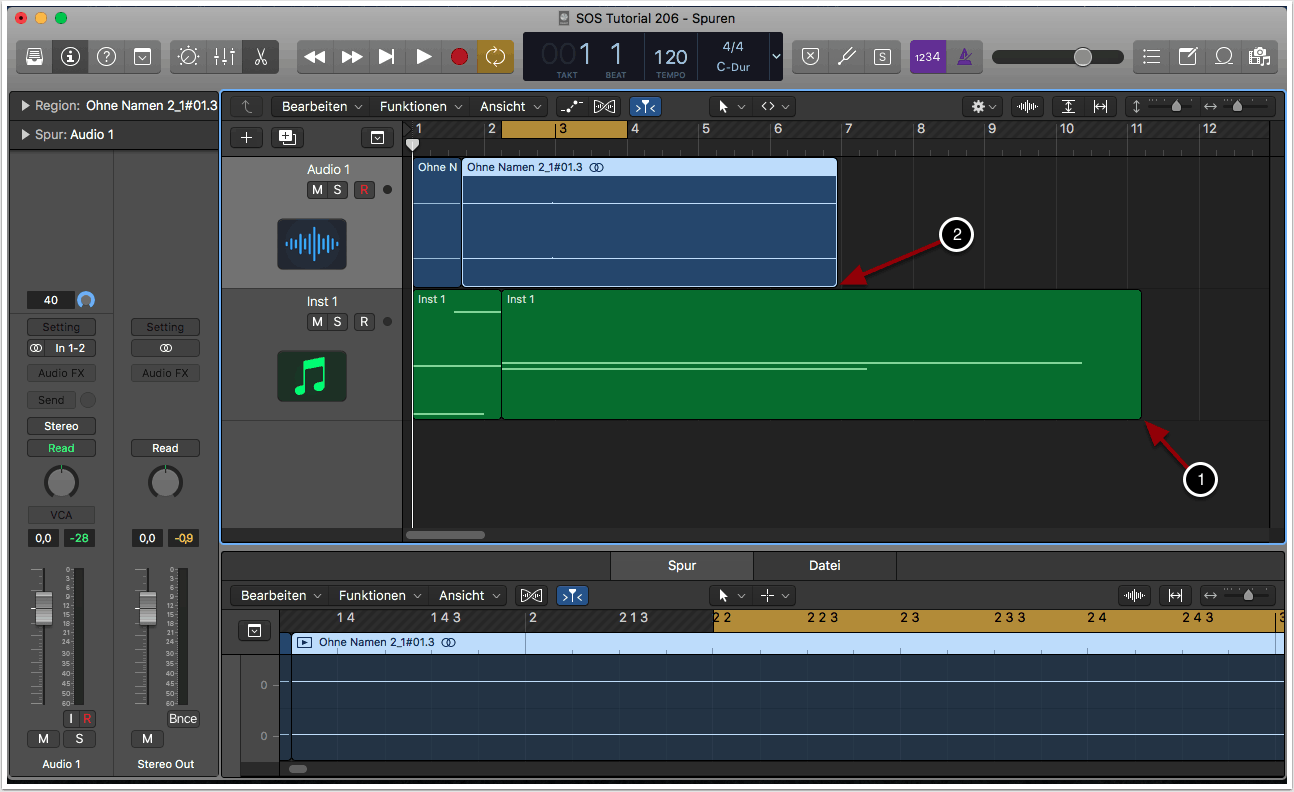Click the Bnce button on Stereo Out

coord(183,719)
